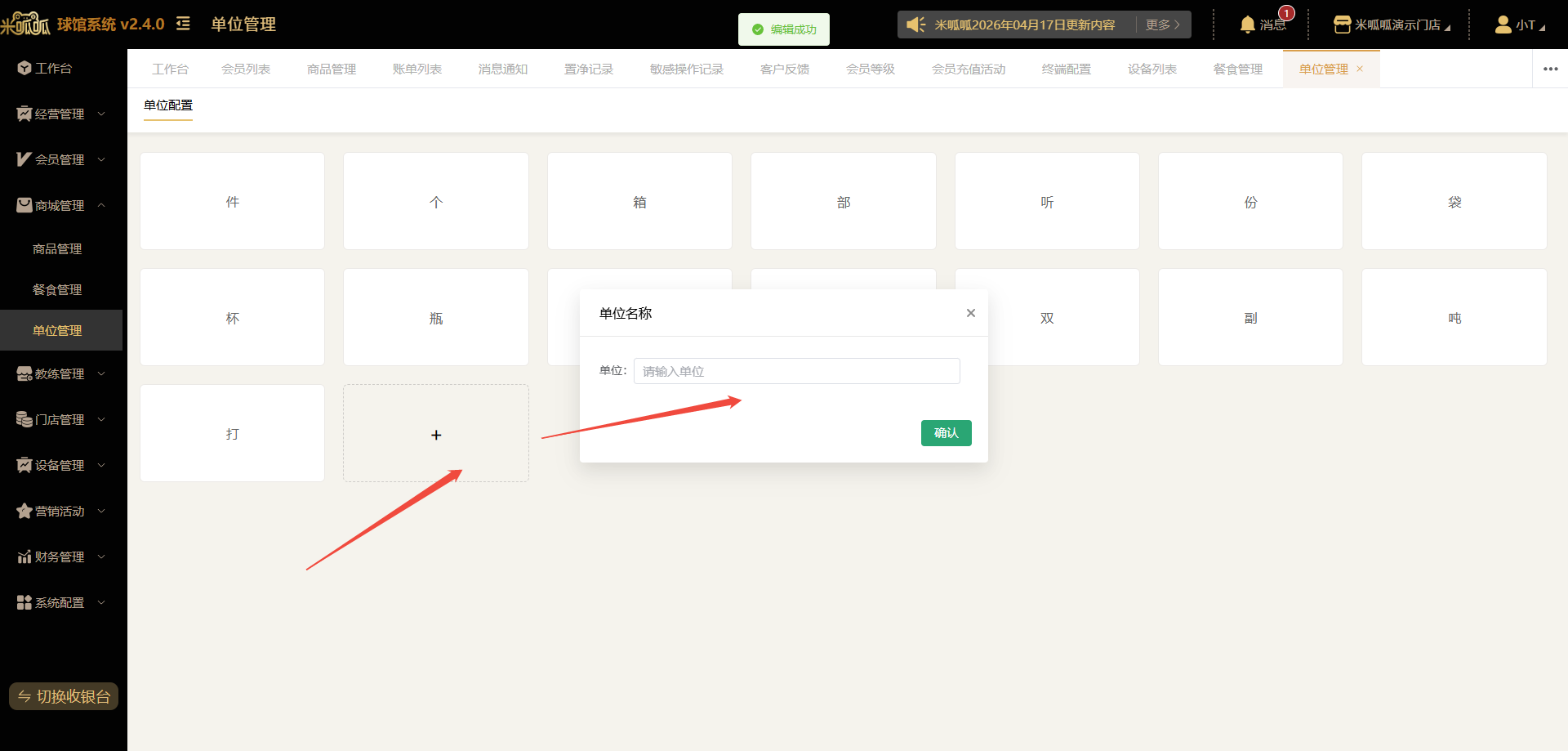Click the 切换收银台 button

[x=64, y=696]
